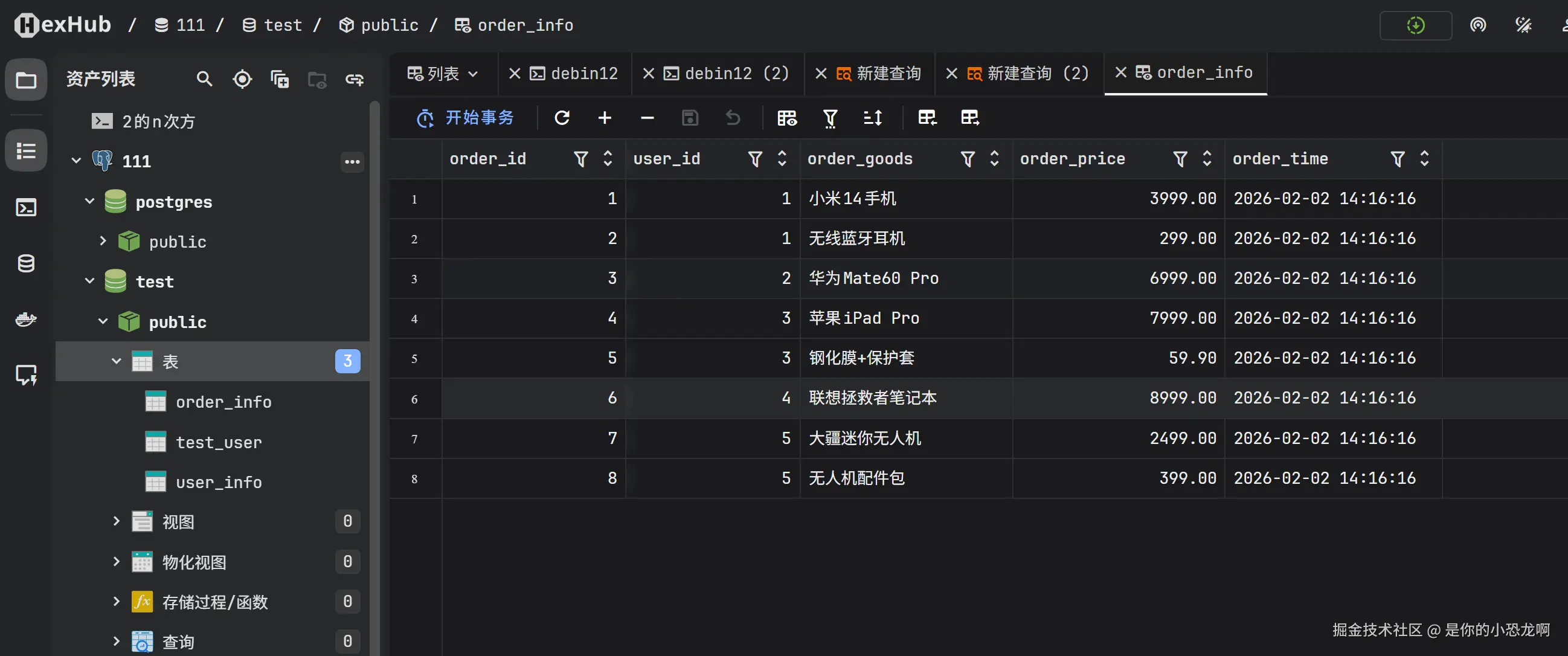Click the sort order toolbar icon
This screenshot has width=1568, height=656.
873,117
